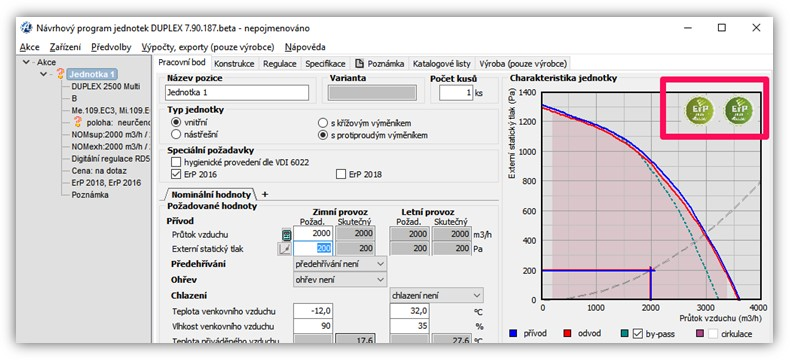Collapse the Jednotka 1 tree node
This screenshot has height=360, width=790.
pos(44,74)
